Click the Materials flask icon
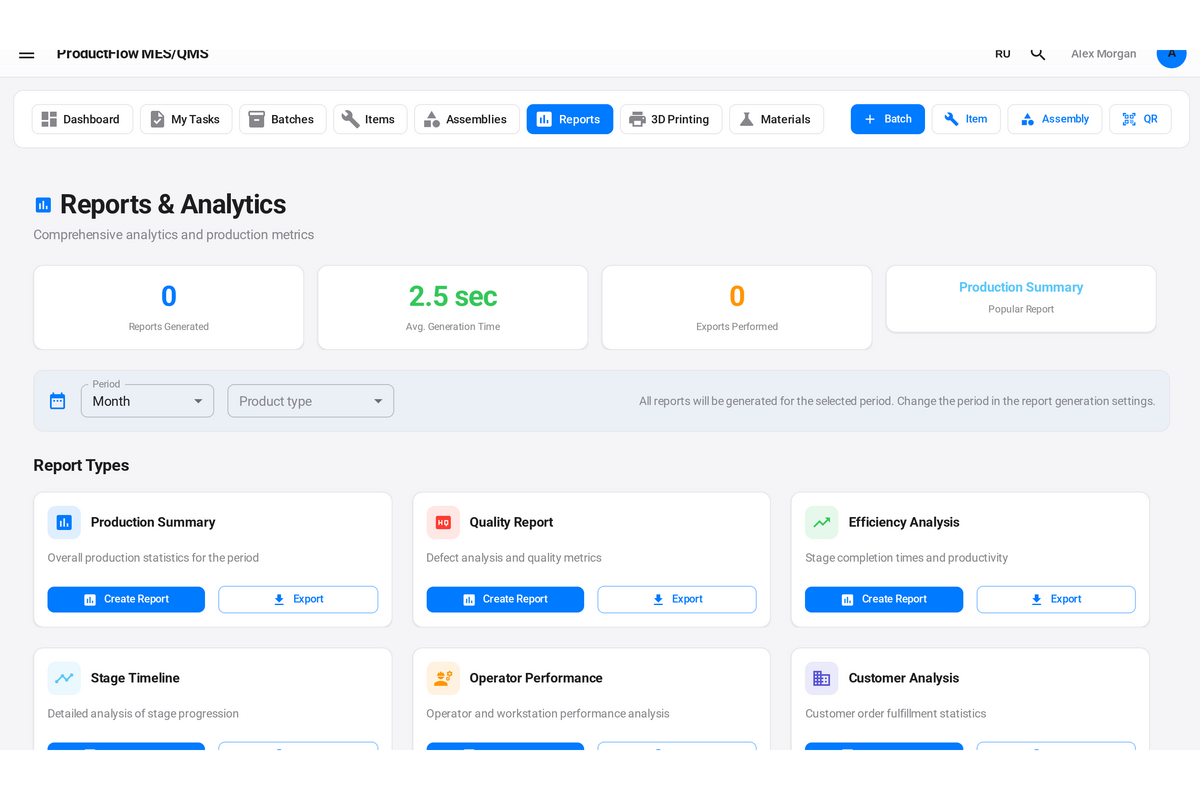This screenshot has width=1200, height=800. (746, 119)
